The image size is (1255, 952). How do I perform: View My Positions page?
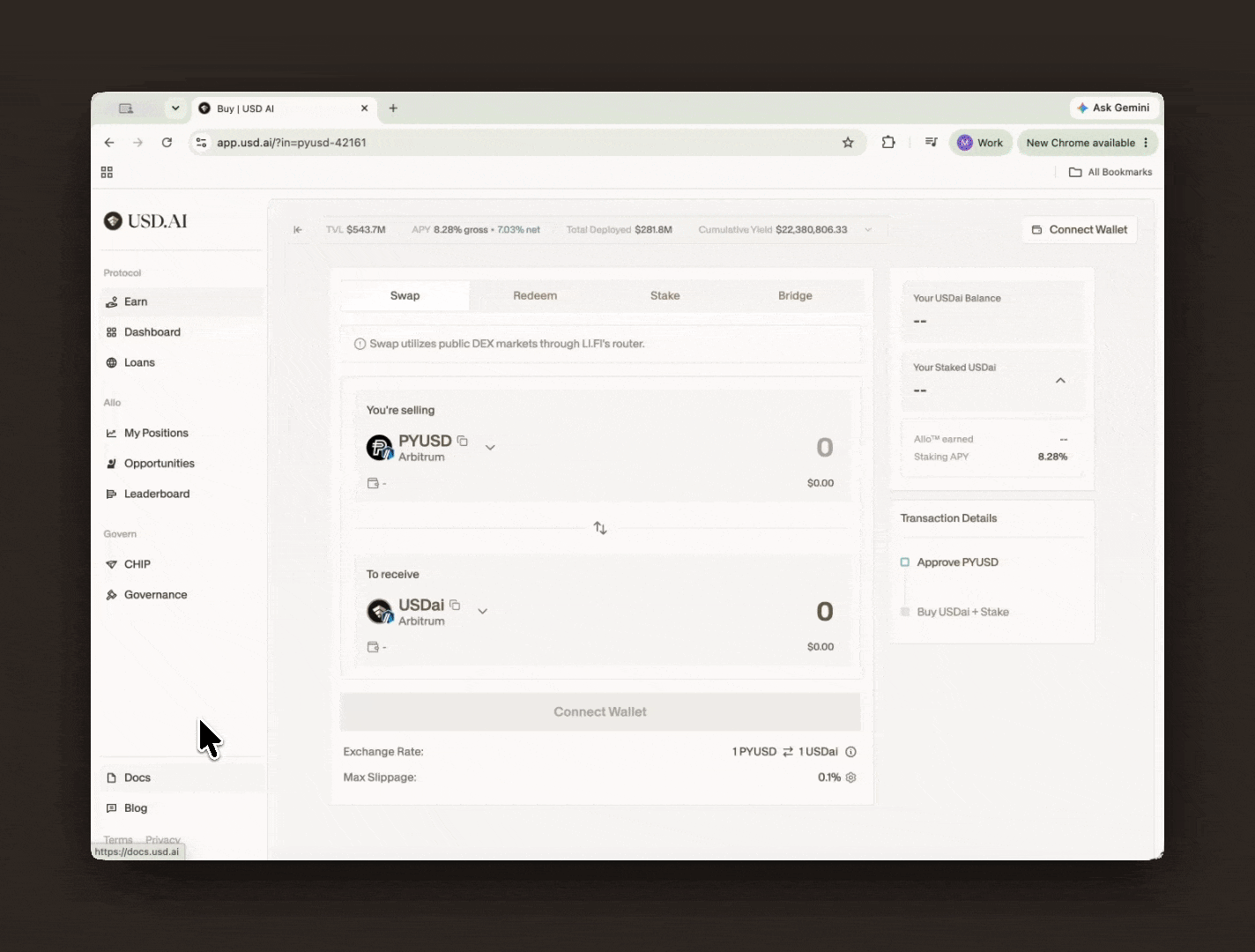(x=181, y=433)
